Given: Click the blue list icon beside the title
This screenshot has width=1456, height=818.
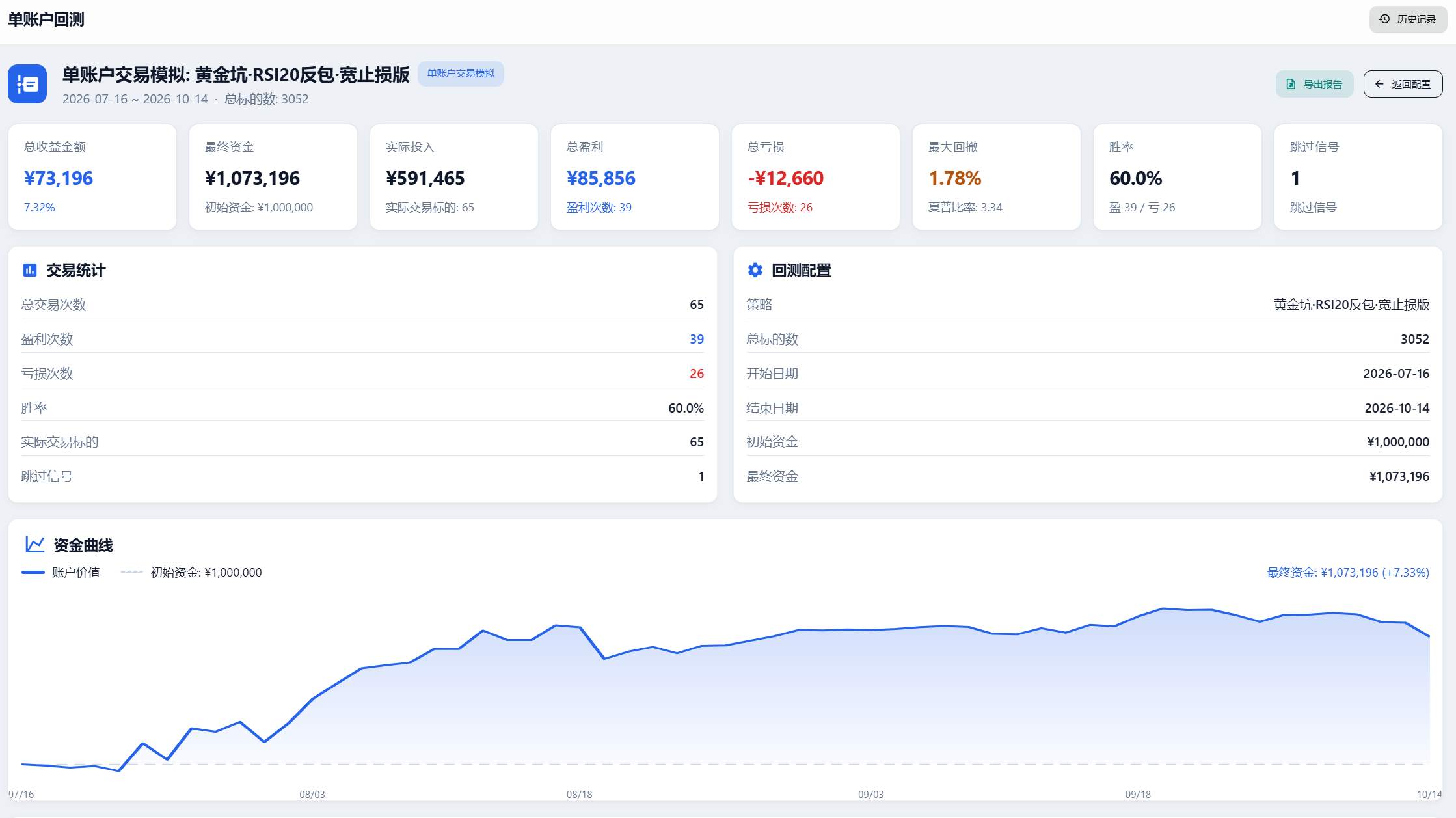Looking at the screenshot, I should 27,84.
